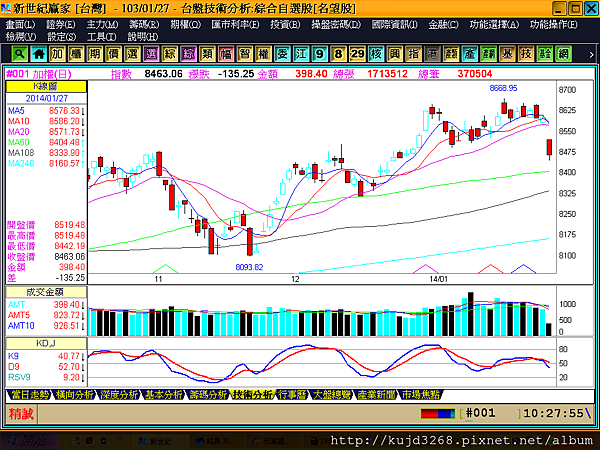Viewport: 600px width, 450px height.
Task: Open the 櫃 OTC market toolbar icon
Action: pyautogui.click(x=76, y=54)
